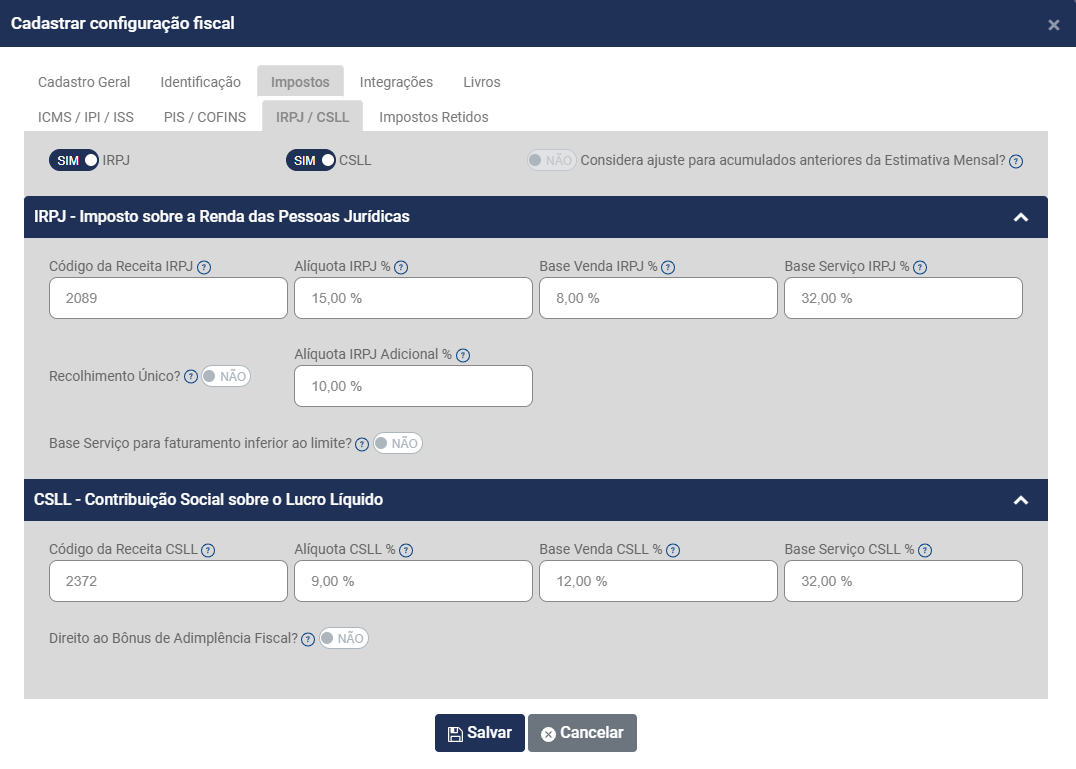
Task: Click the Base Venda IRPJ % field
Action: [658, 298]
